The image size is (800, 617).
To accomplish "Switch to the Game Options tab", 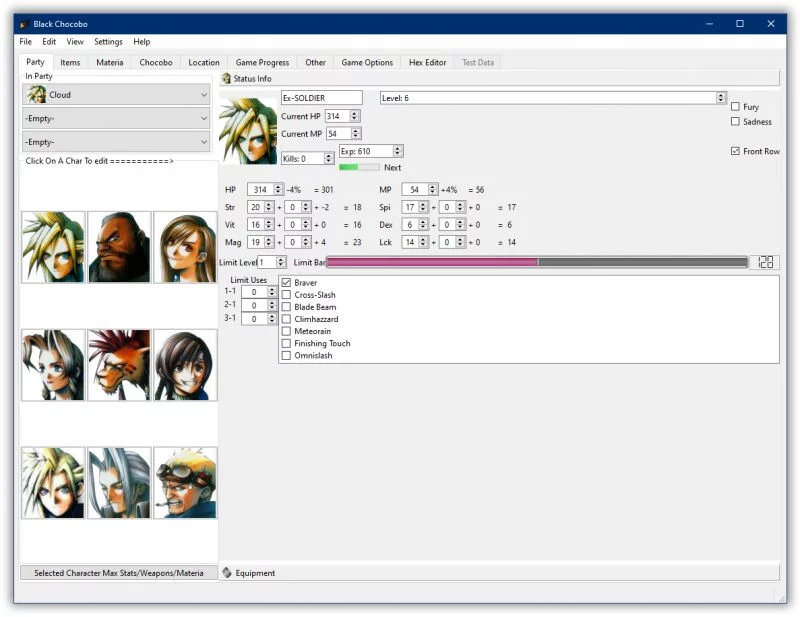I will click(367, 63).
